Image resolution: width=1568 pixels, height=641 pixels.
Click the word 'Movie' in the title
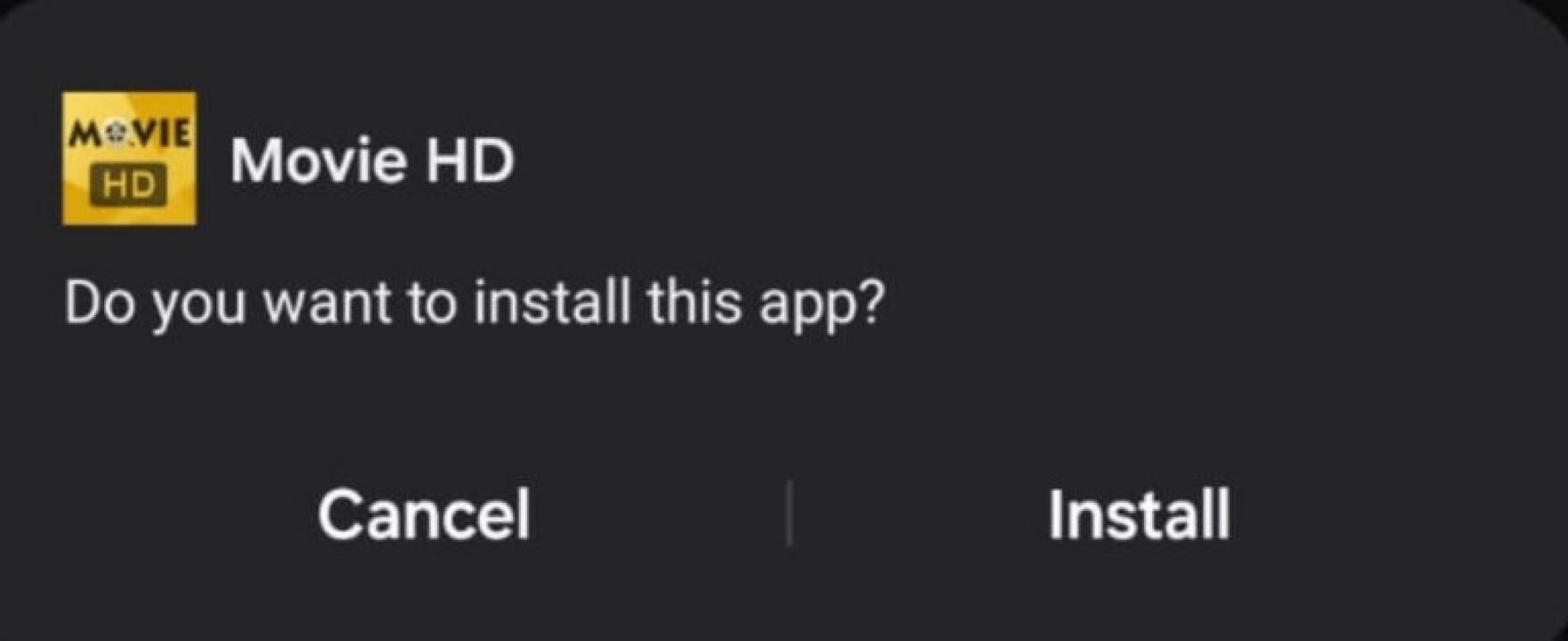pyautogui.click(x=319, y=161)
